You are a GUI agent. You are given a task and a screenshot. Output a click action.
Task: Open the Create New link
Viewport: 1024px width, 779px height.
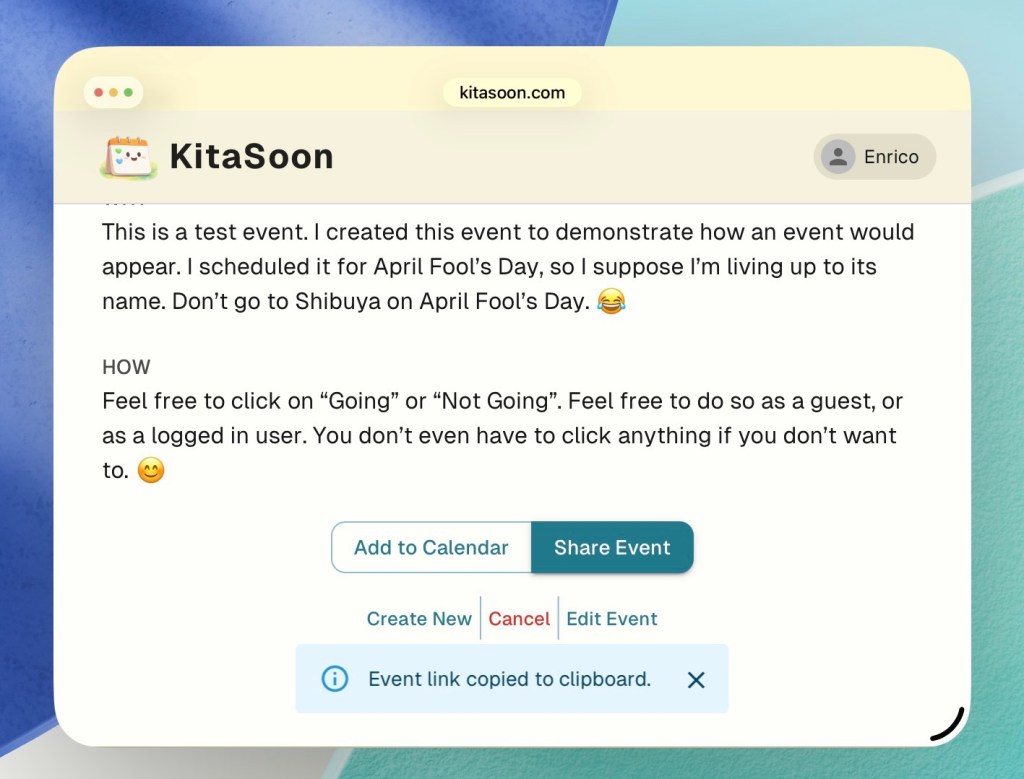[x=419, y=619]
